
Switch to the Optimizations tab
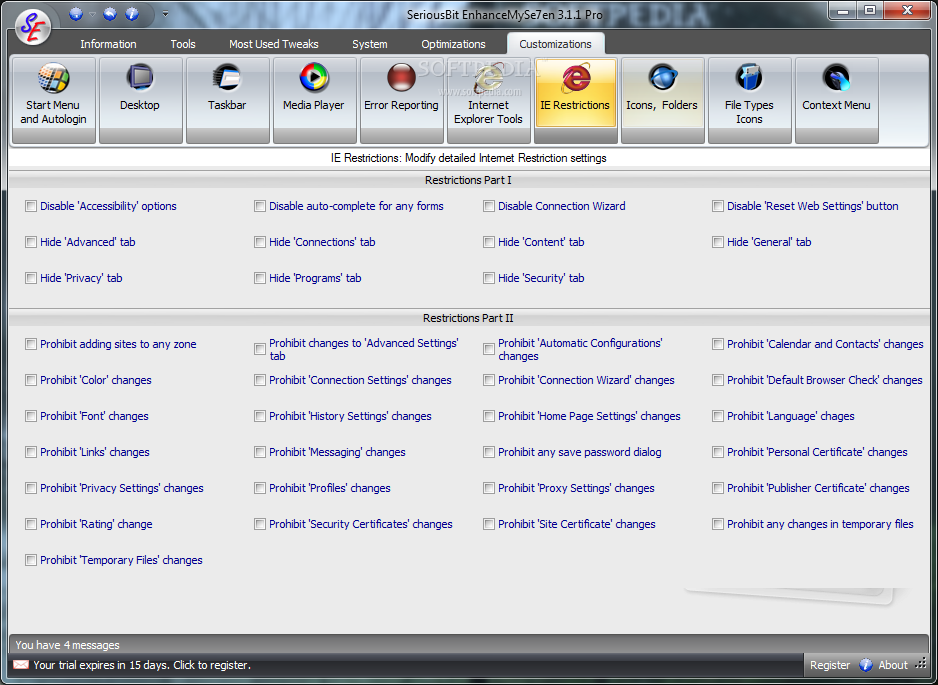[x=453, y=44]
